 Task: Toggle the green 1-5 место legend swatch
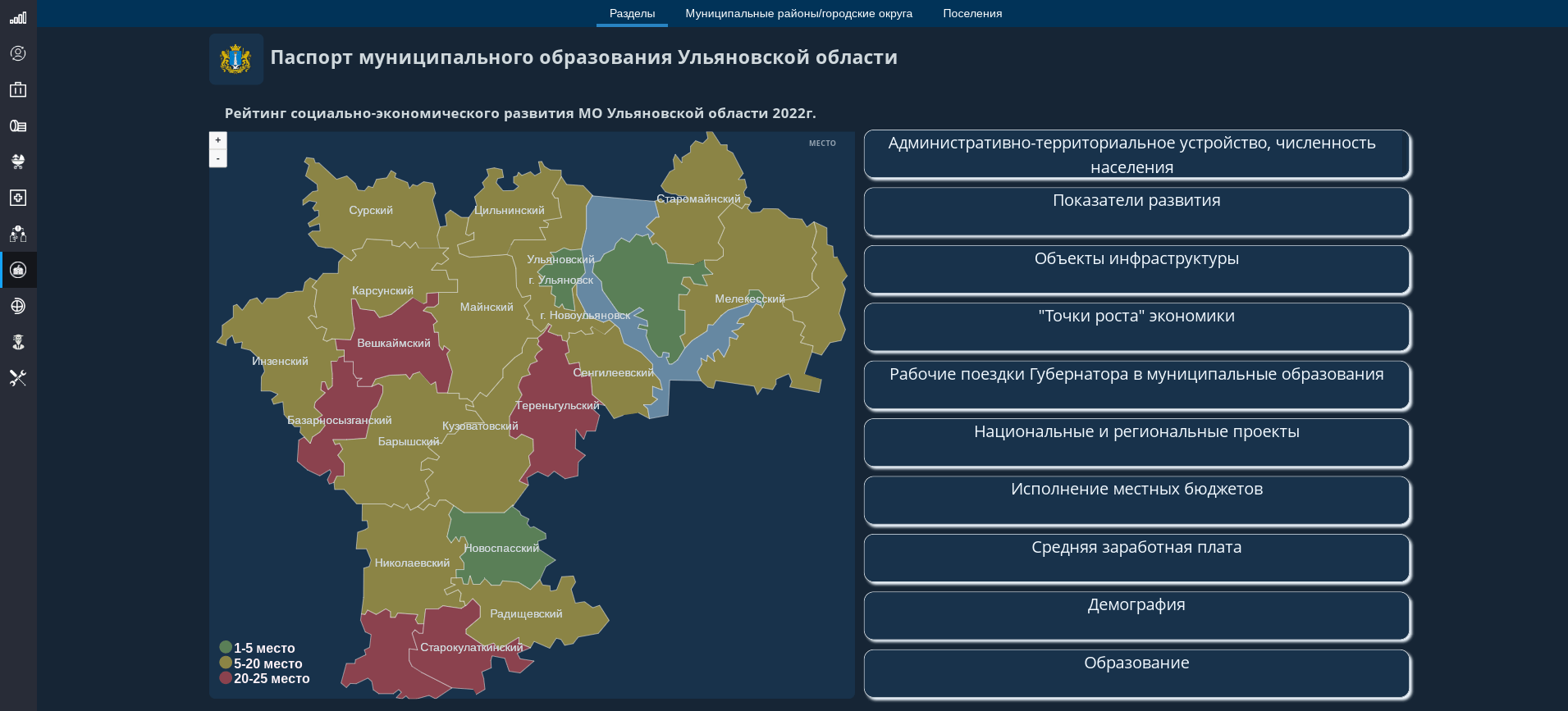(x=226, y=647)
